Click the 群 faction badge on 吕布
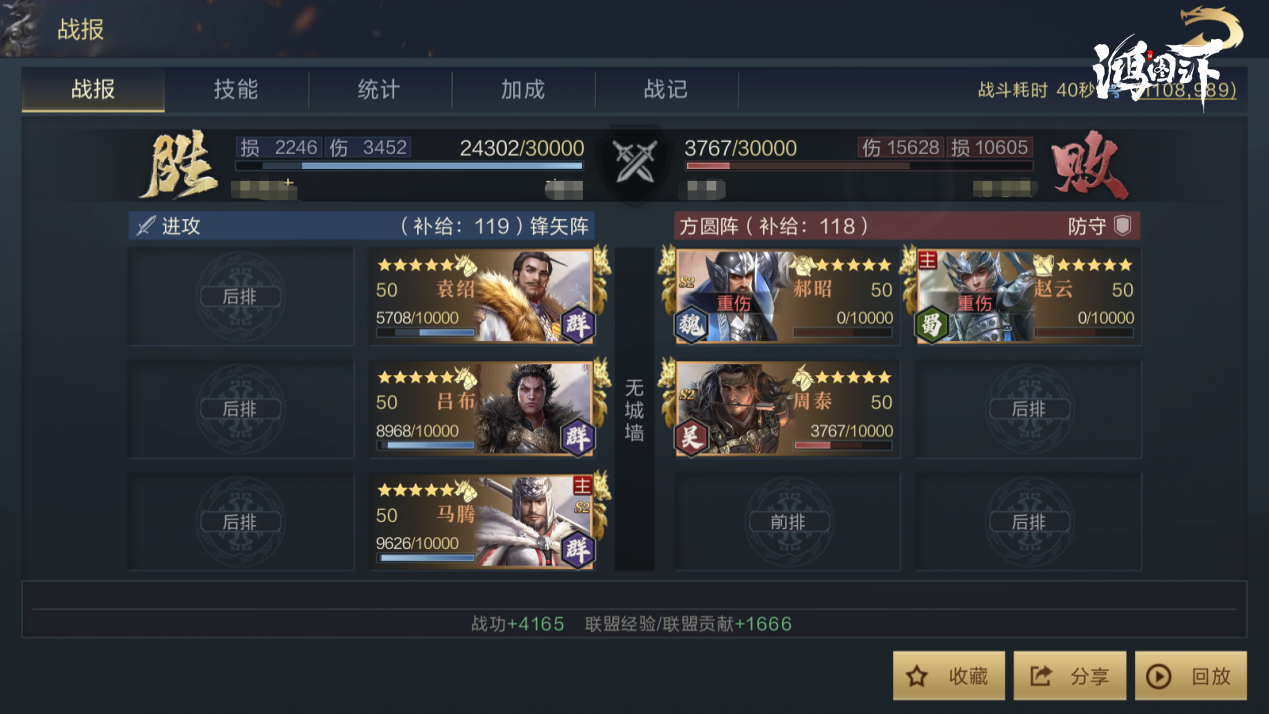Viewport: 1269px width, 714px height. click(577, 436)
